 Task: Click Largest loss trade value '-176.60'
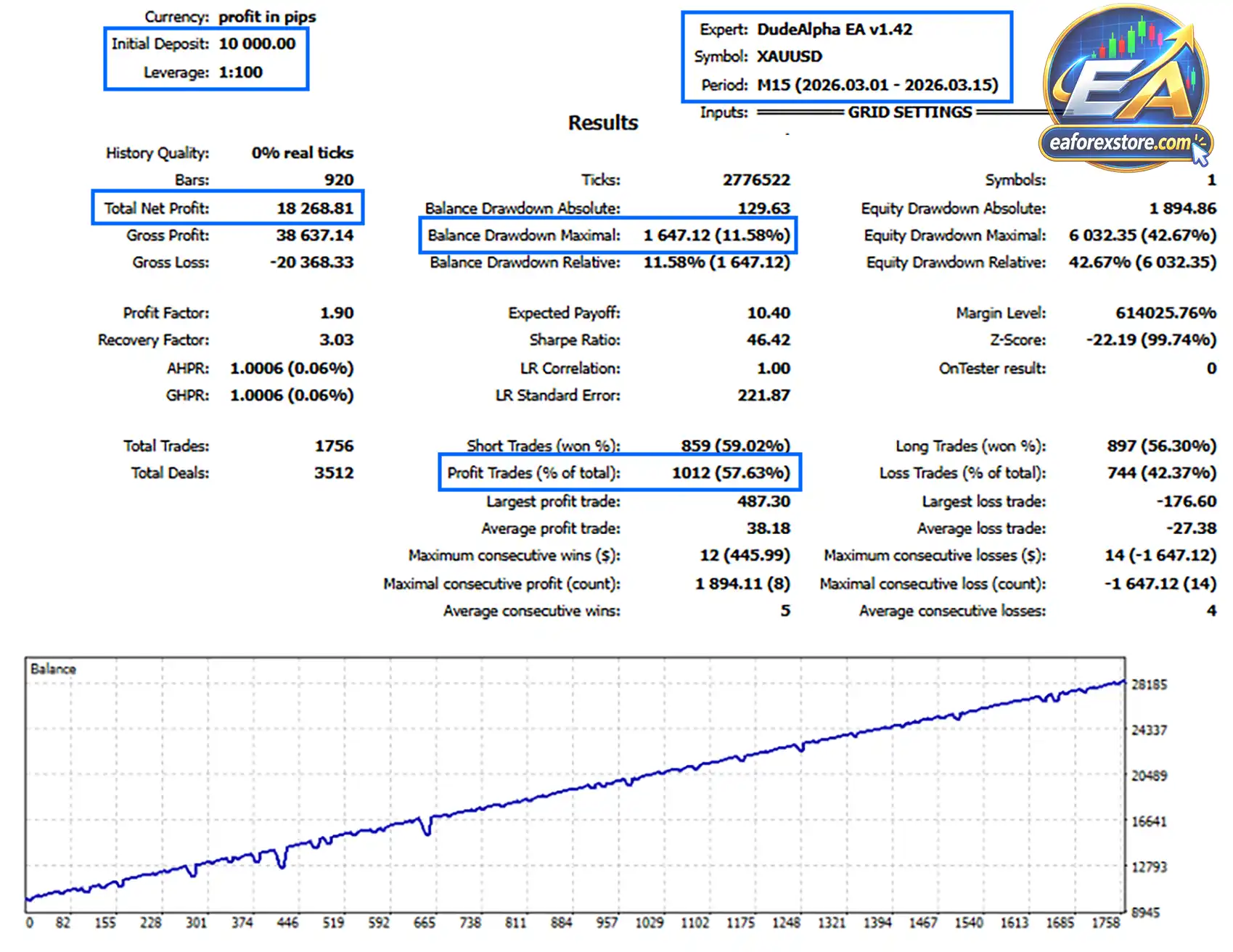[1187, 501]
